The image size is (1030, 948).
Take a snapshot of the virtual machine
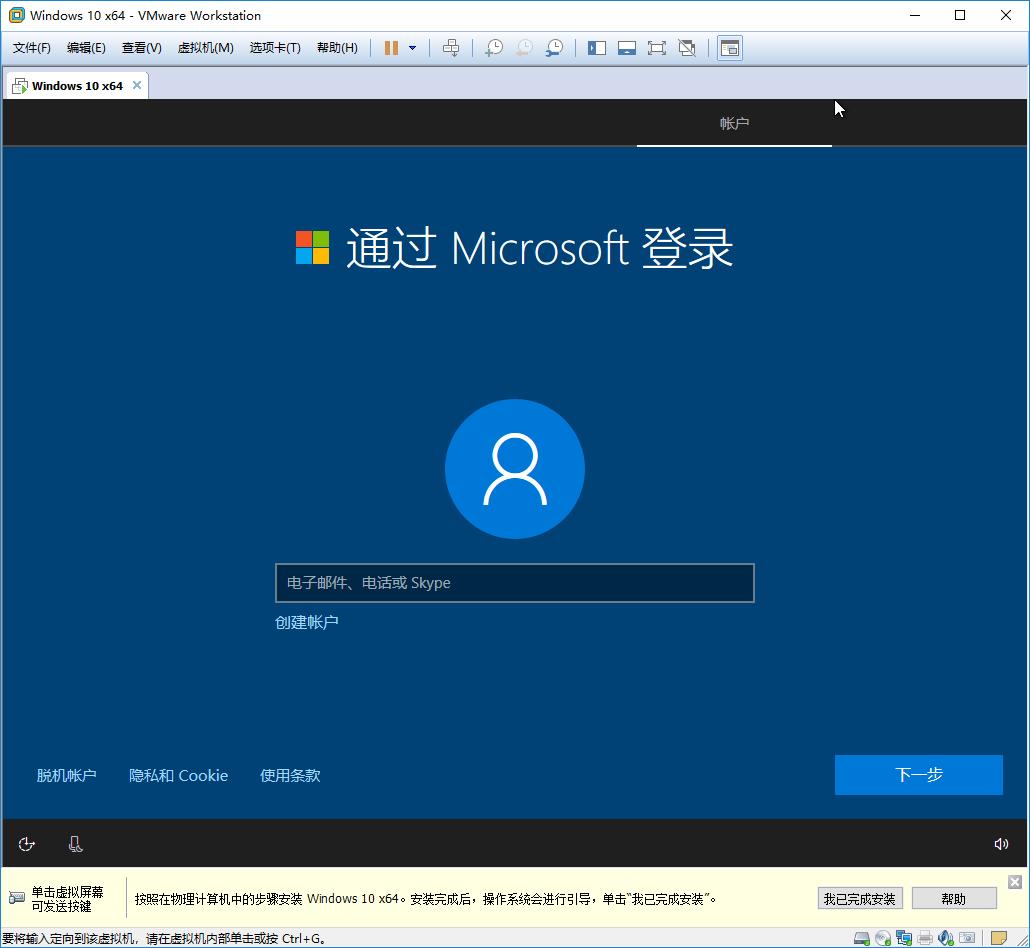click(493, 47)
